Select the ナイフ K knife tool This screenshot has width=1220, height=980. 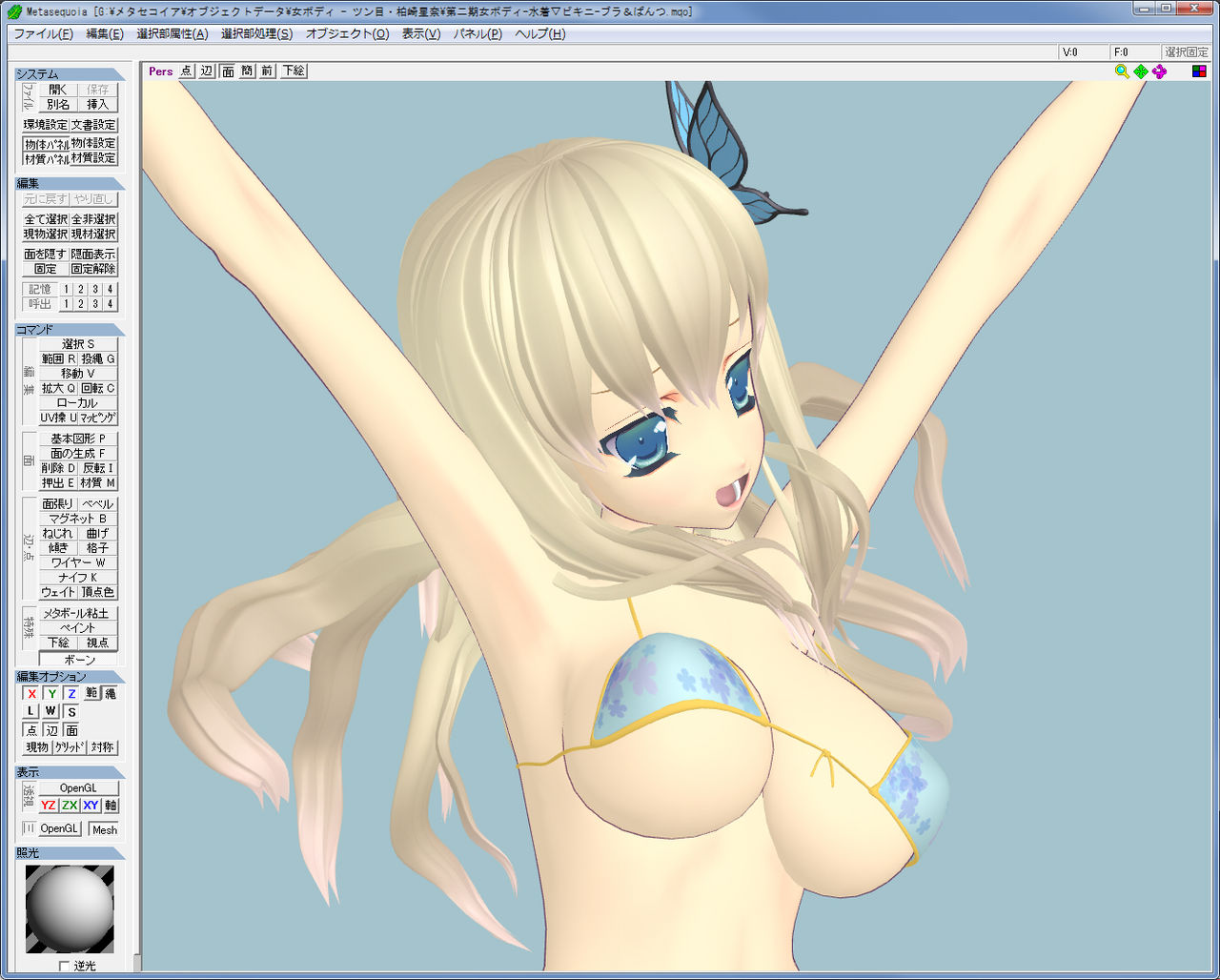pyautogui.click(x=78, y=578)
